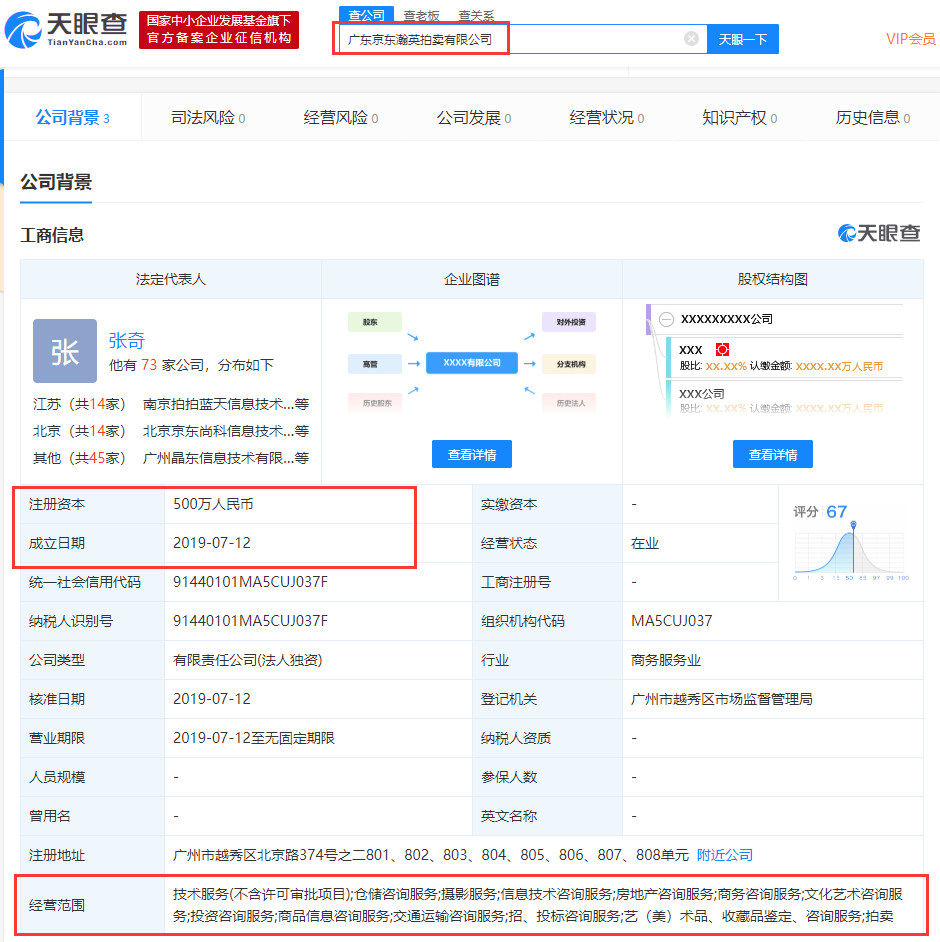Image resolution: width=940 pixels, height=942 pixels.
Task: Open the 附近公司 link
Action: tap(724, 855)
